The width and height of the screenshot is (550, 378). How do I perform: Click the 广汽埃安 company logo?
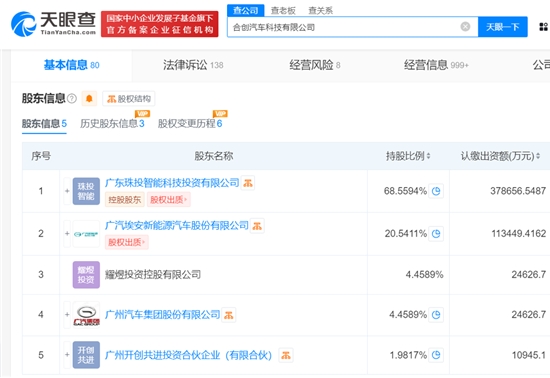point(86,234)
